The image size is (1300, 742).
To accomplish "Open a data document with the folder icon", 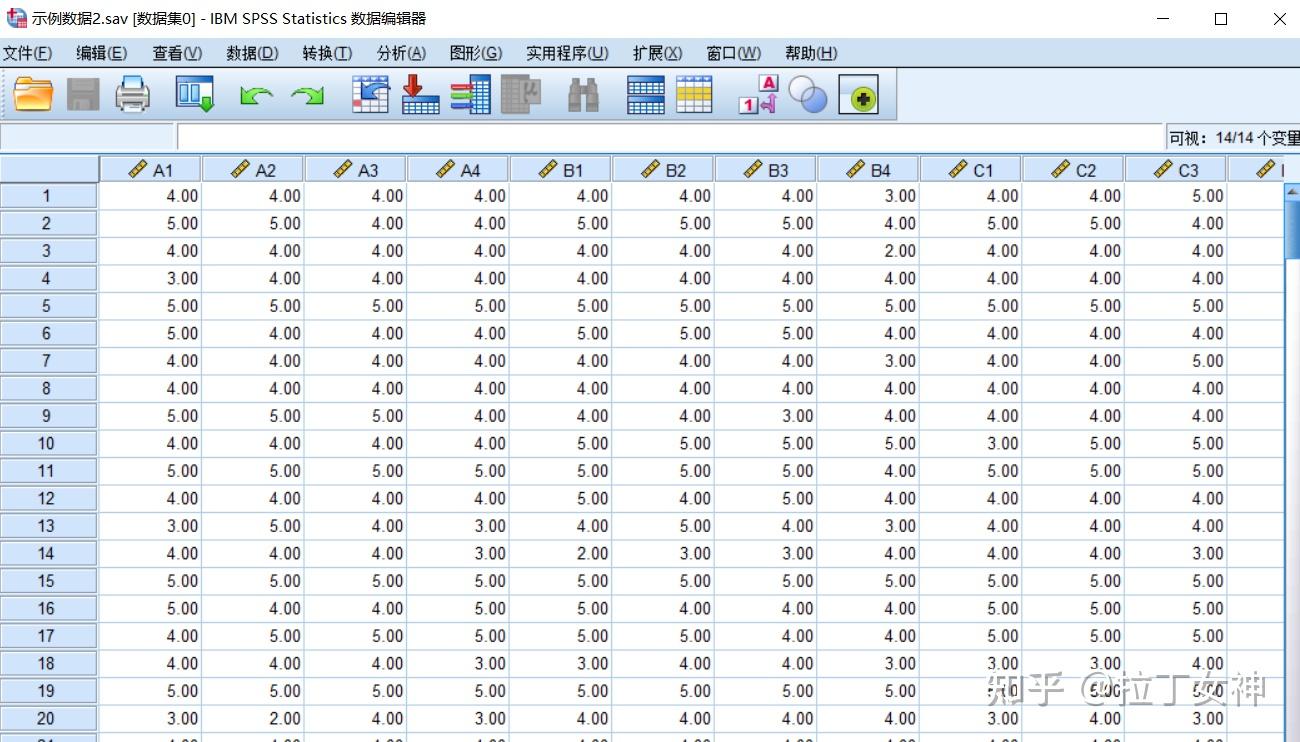I will pyautogui.click(x=33, y=95).
